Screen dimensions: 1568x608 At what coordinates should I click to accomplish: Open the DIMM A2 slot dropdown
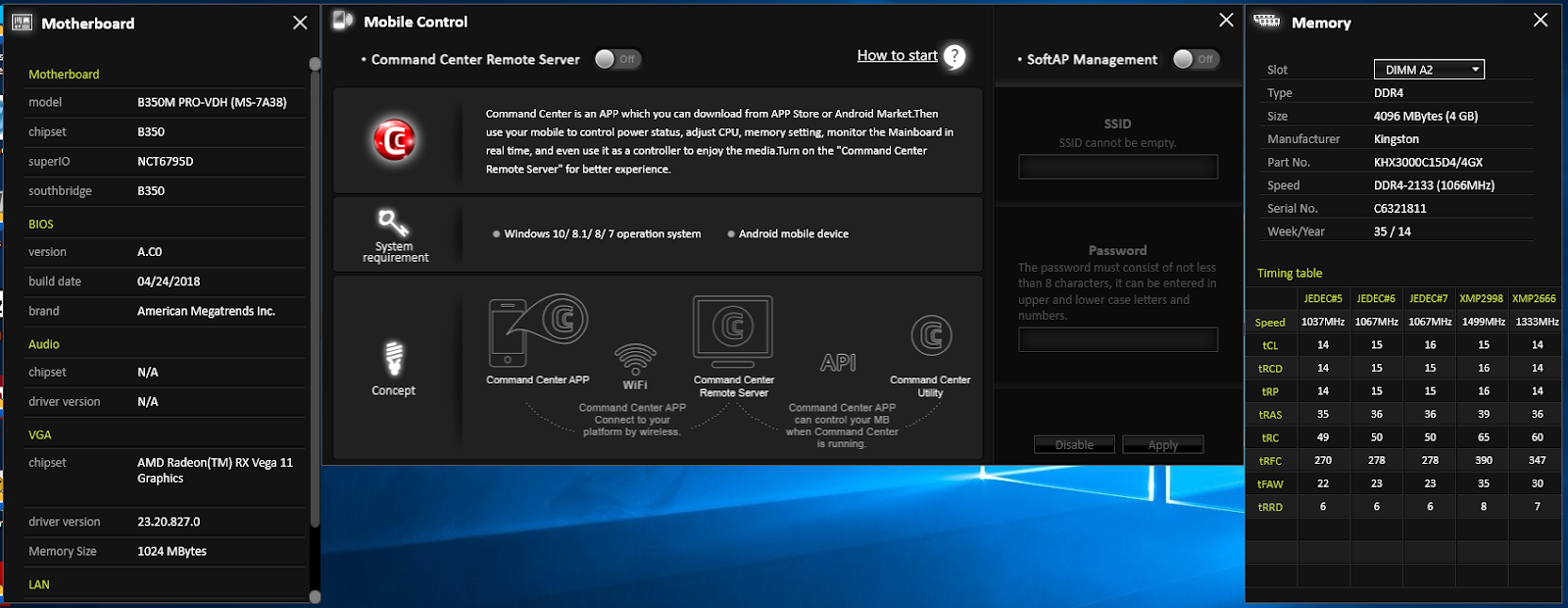[x=1429, y=70]
